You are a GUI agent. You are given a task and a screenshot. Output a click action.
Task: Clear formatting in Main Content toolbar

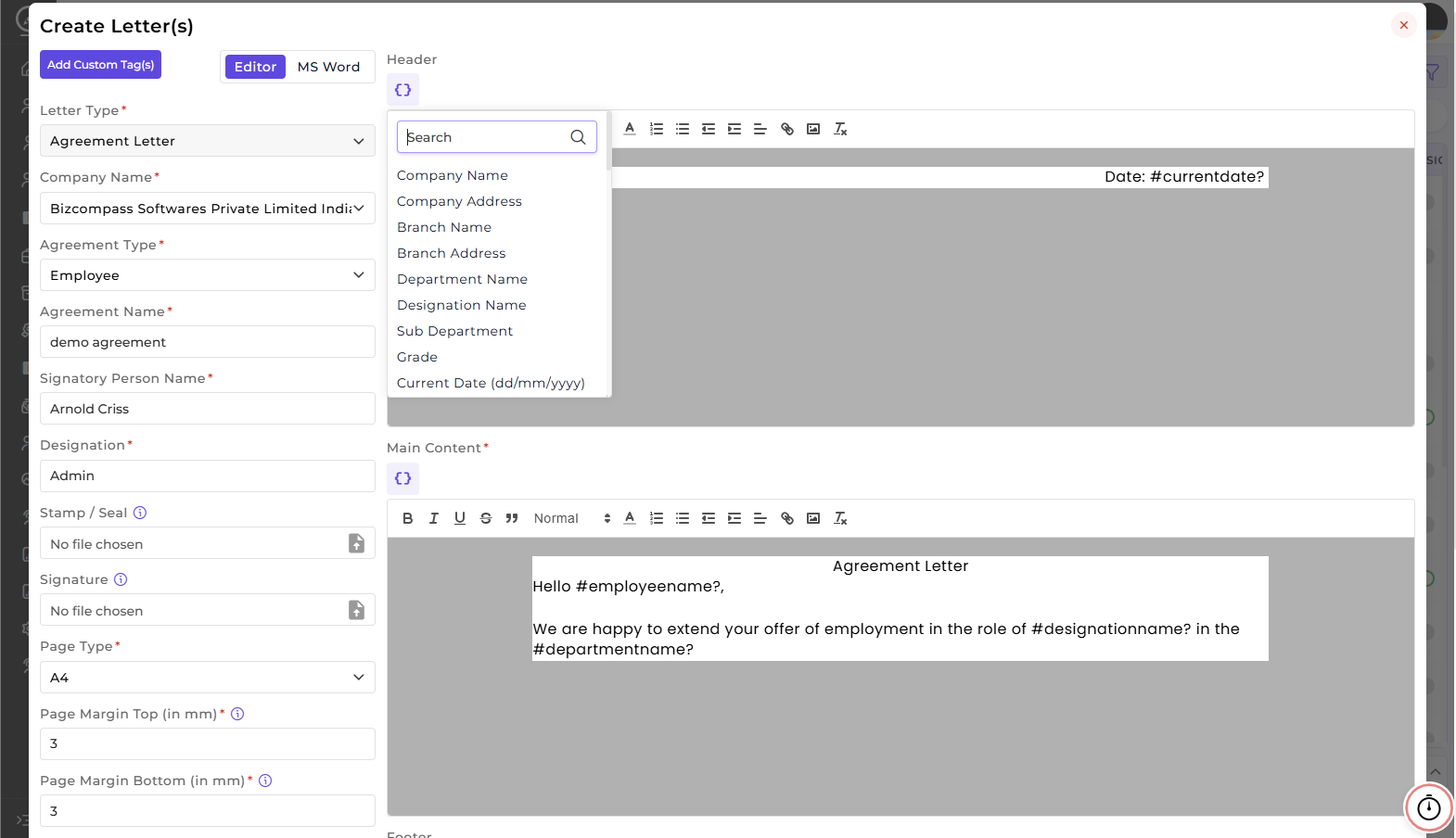840,518
